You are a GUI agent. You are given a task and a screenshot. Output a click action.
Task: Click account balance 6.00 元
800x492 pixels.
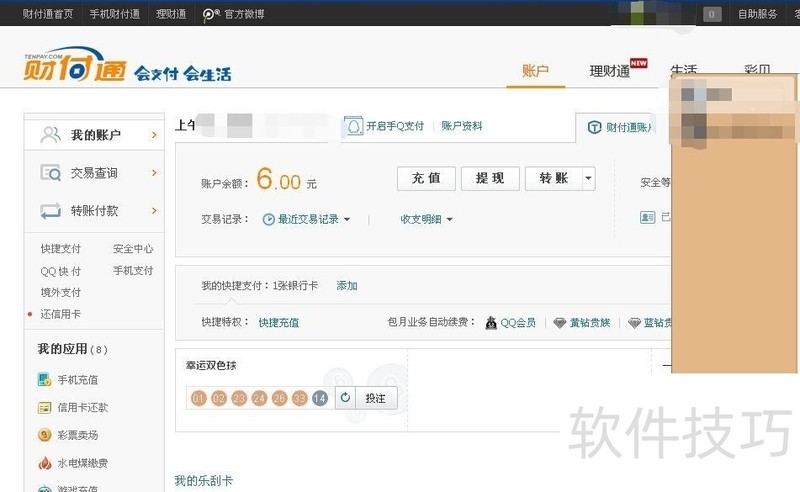click(x=286, y=179)
